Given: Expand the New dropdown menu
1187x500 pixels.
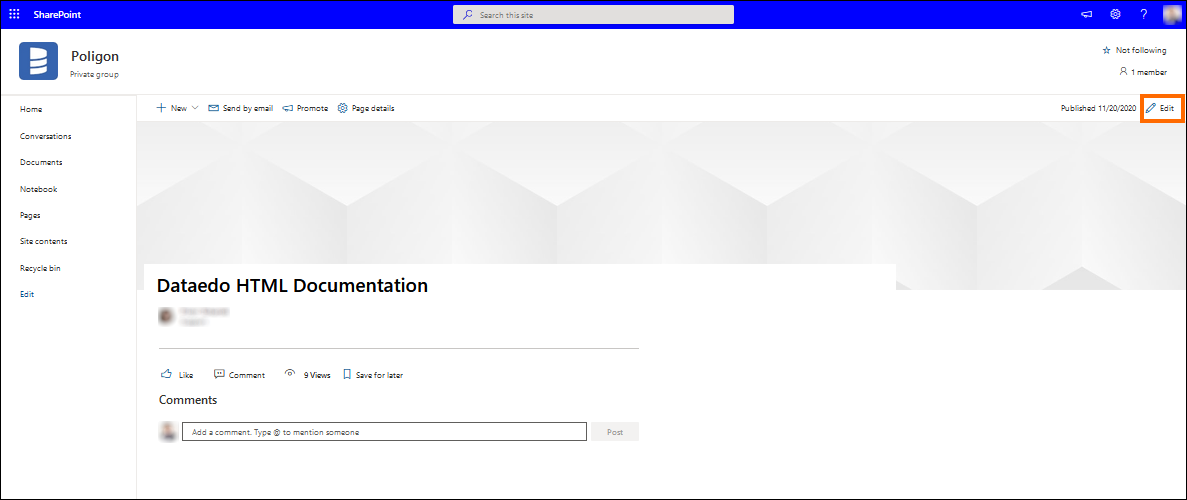Looking at the screenshot, I should [178, 108].
